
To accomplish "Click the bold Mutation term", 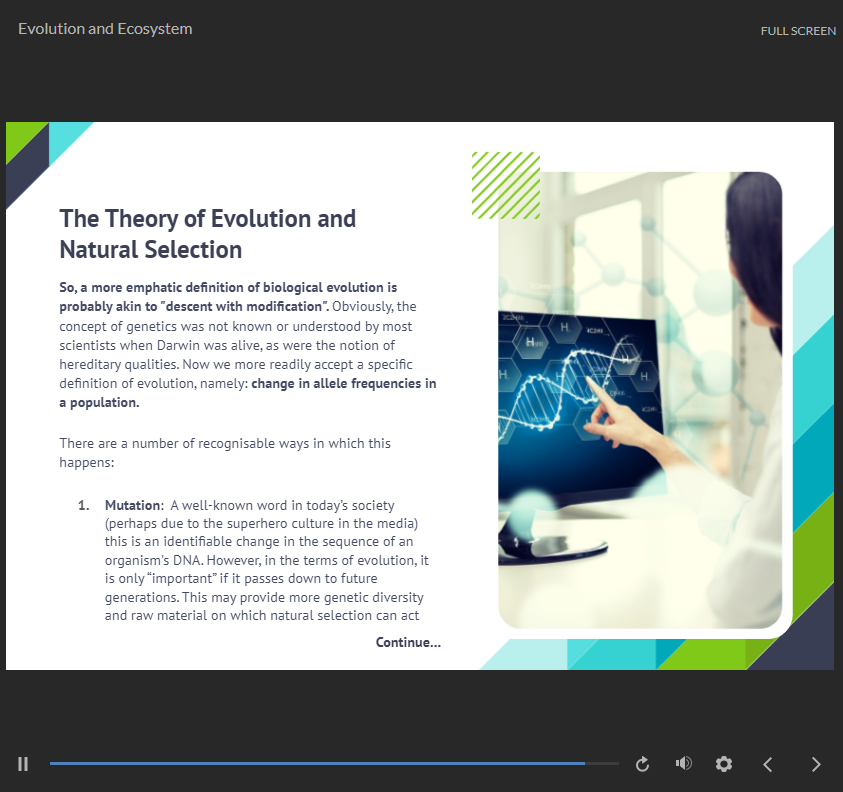I will (x=132, y=505).
